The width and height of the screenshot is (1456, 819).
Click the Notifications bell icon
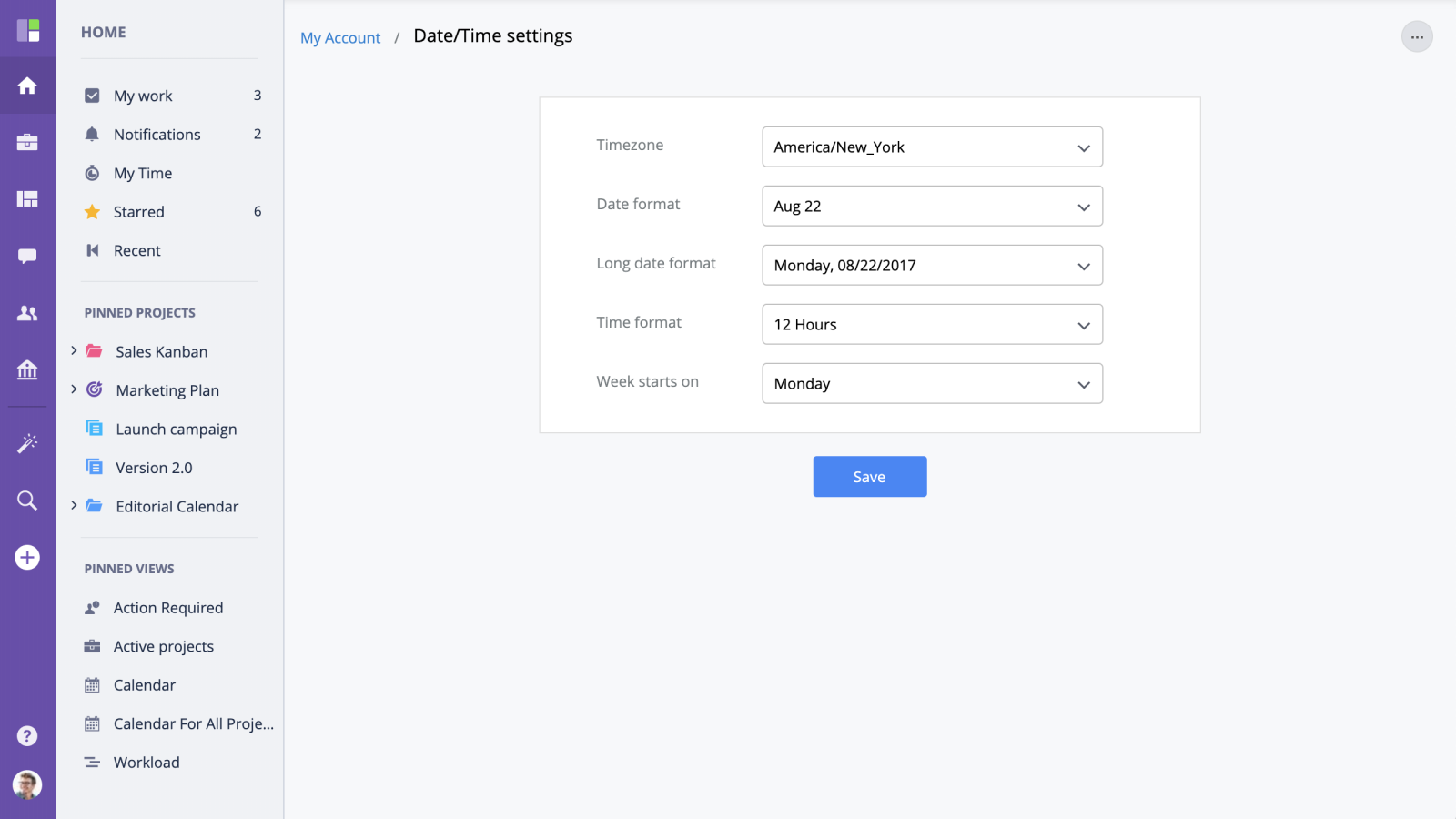coord(92,135)
